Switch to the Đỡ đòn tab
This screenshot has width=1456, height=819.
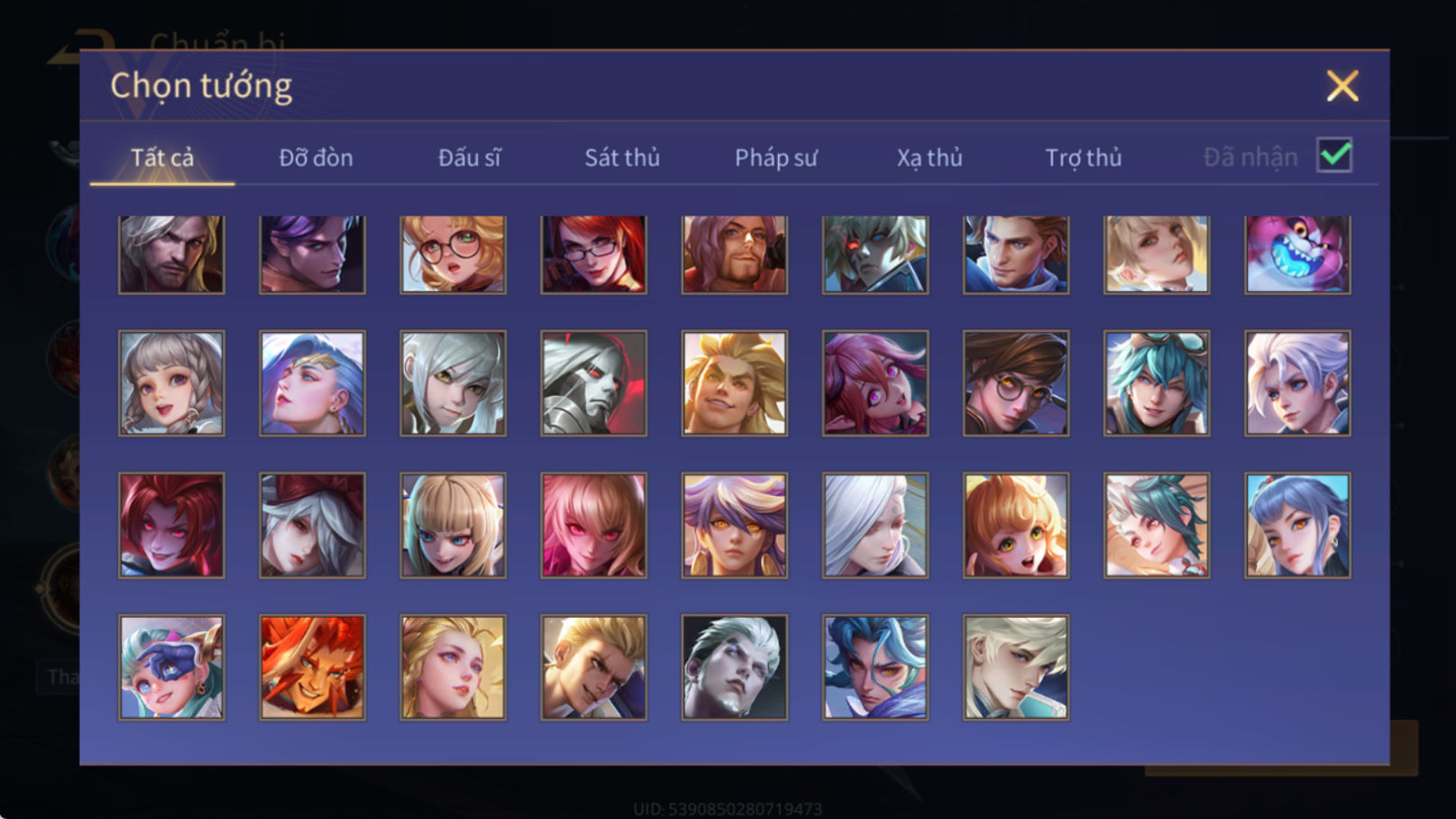click(316, 158)
